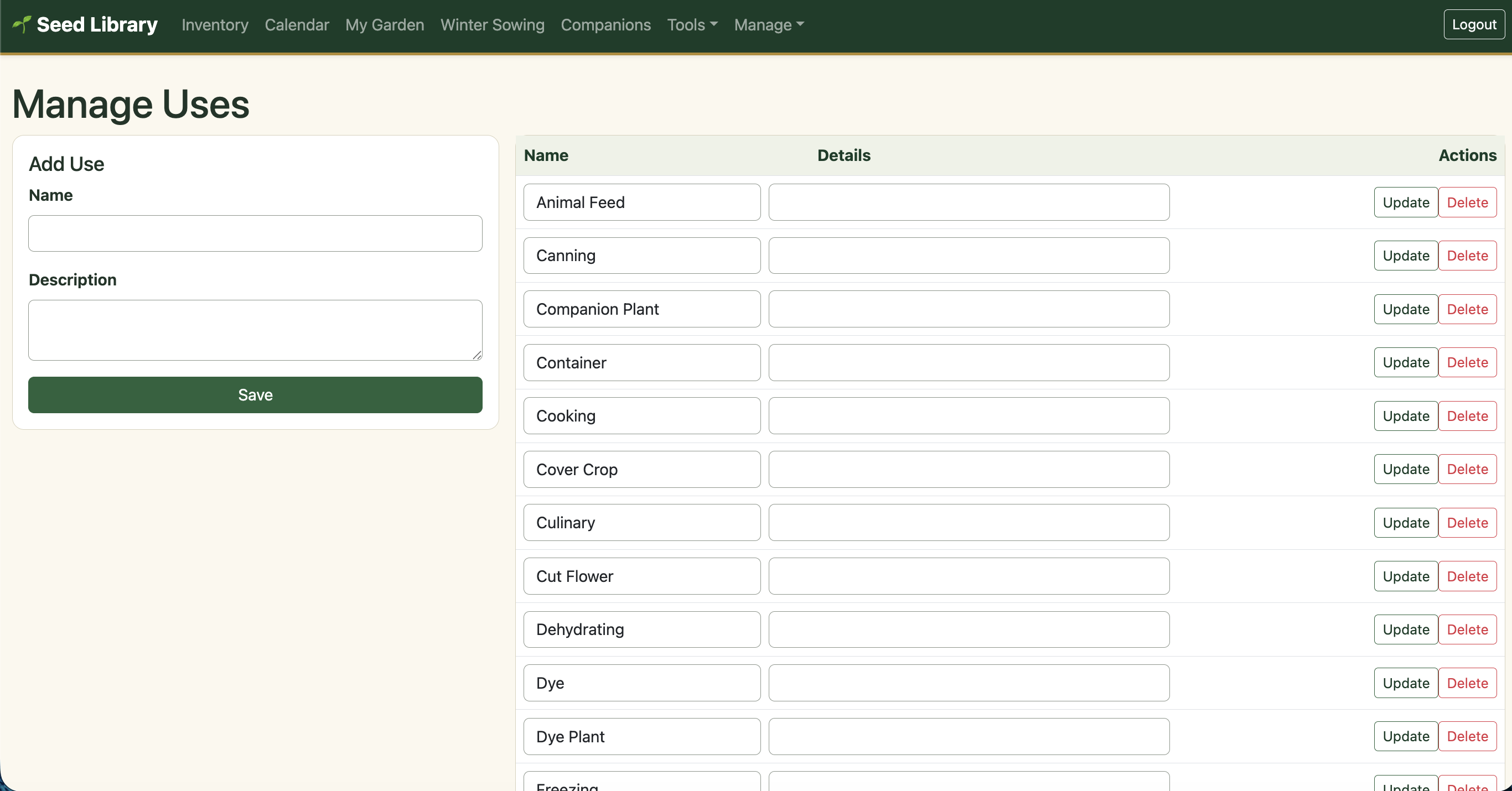Save the new use
This screenshot has height=791, width=1512.
[255, 395]
